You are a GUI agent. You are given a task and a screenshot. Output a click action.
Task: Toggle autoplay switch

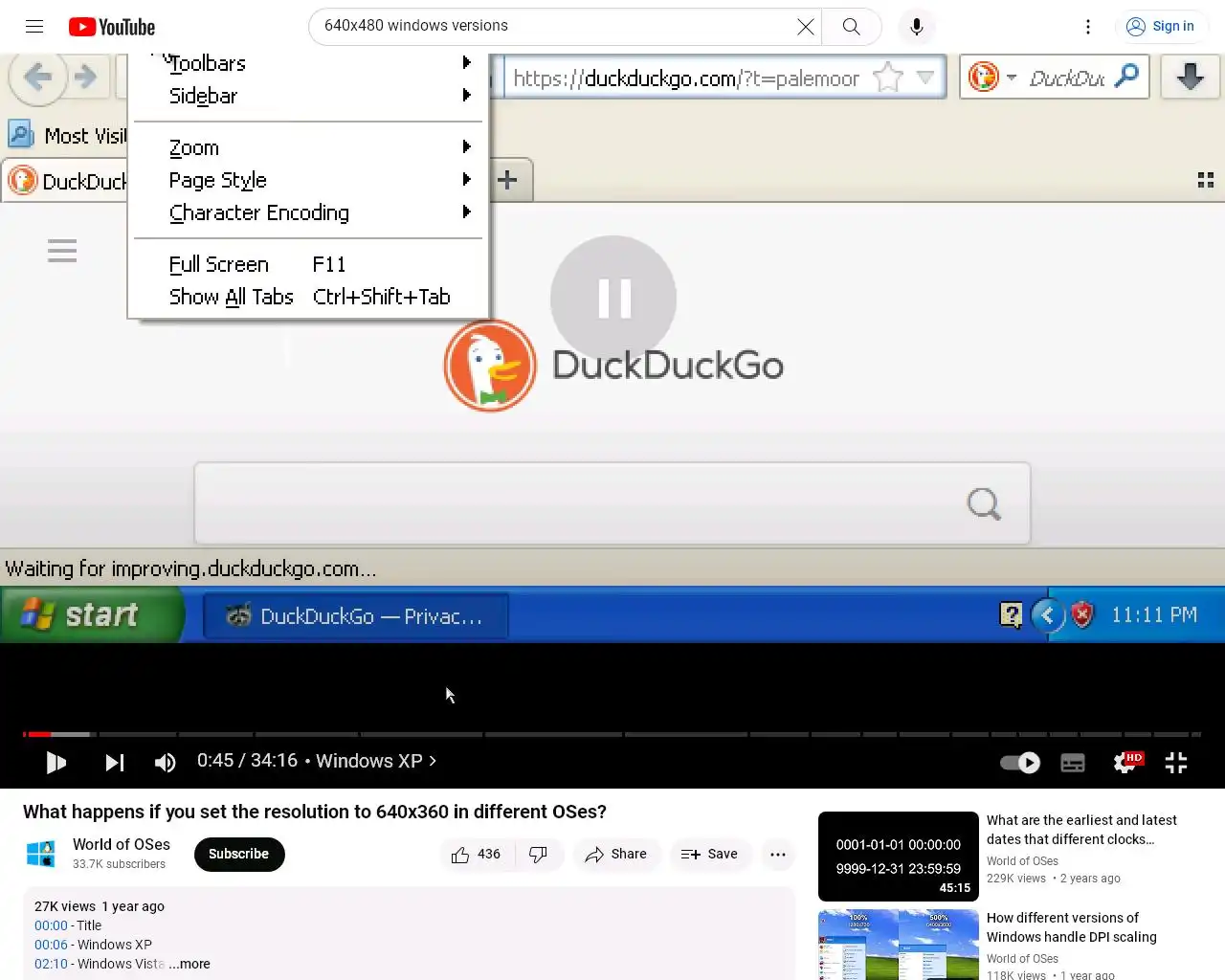coord(1020,762)
